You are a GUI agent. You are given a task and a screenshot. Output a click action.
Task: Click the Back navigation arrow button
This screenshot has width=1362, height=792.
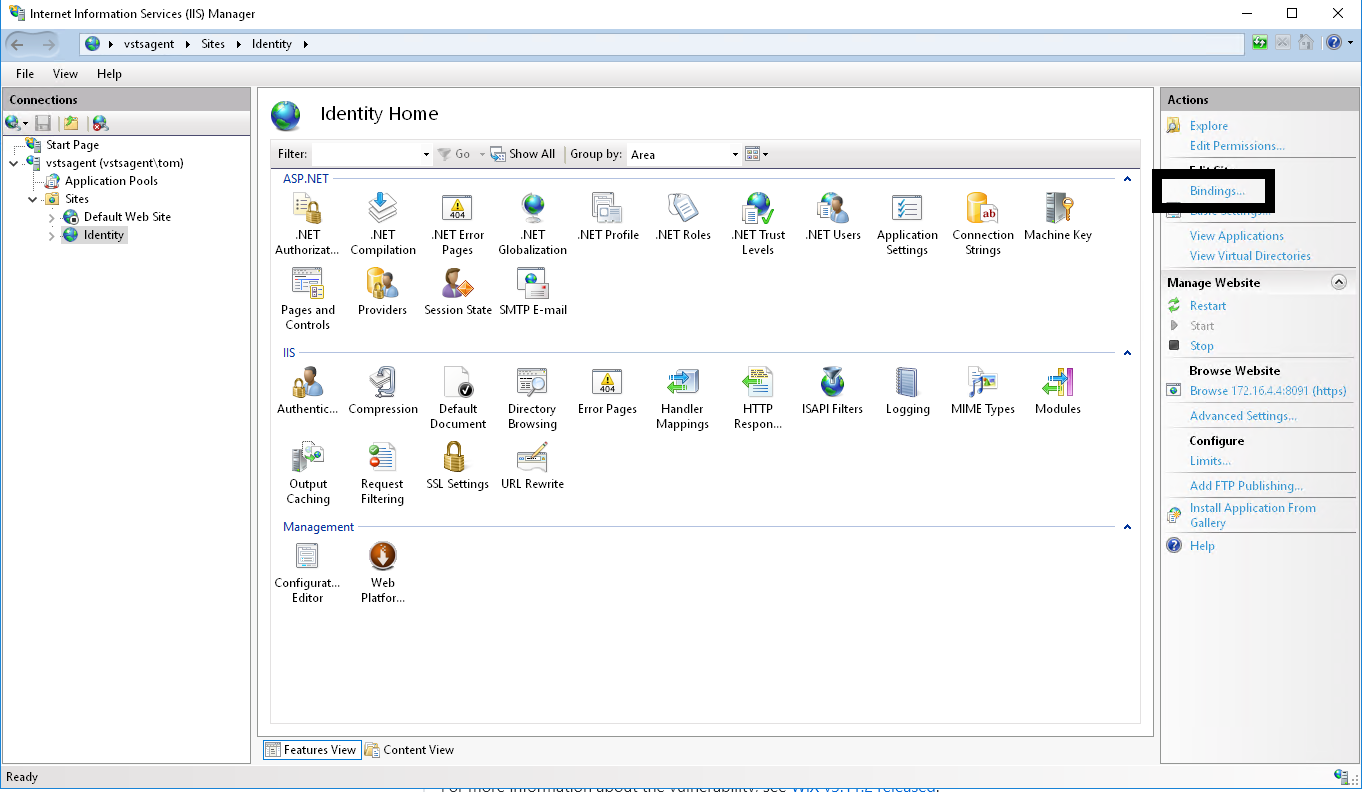coord(18,44)
